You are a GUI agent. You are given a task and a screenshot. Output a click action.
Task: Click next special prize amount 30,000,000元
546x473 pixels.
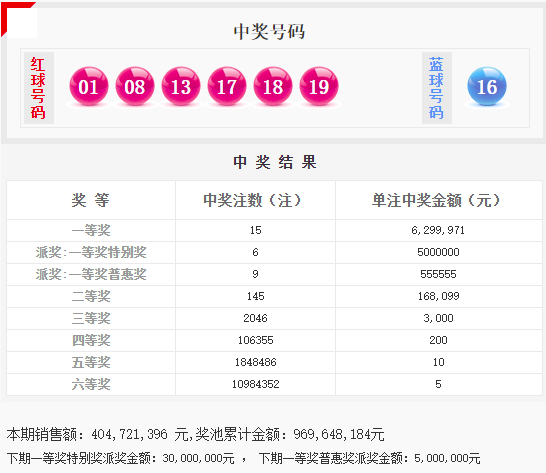[198, 458]
